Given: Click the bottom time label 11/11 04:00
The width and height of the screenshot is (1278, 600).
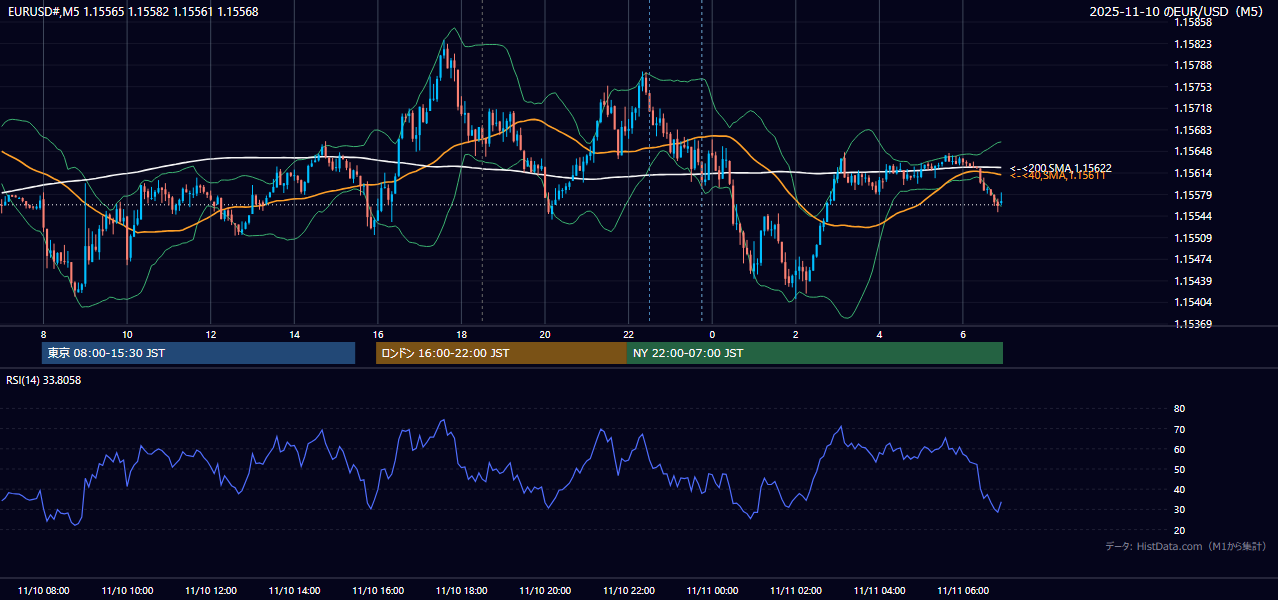Looking at the screenshot, I should [x=879, y=591].
